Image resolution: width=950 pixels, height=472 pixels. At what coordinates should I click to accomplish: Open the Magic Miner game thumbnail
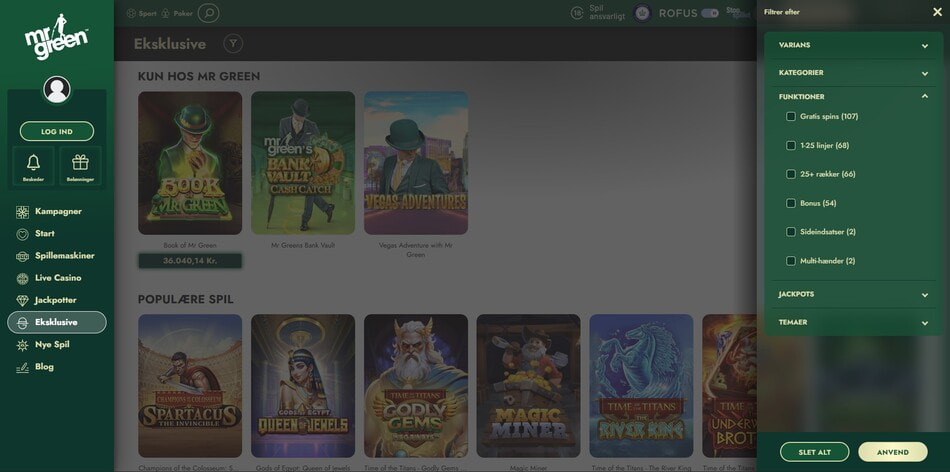[528, 386]
